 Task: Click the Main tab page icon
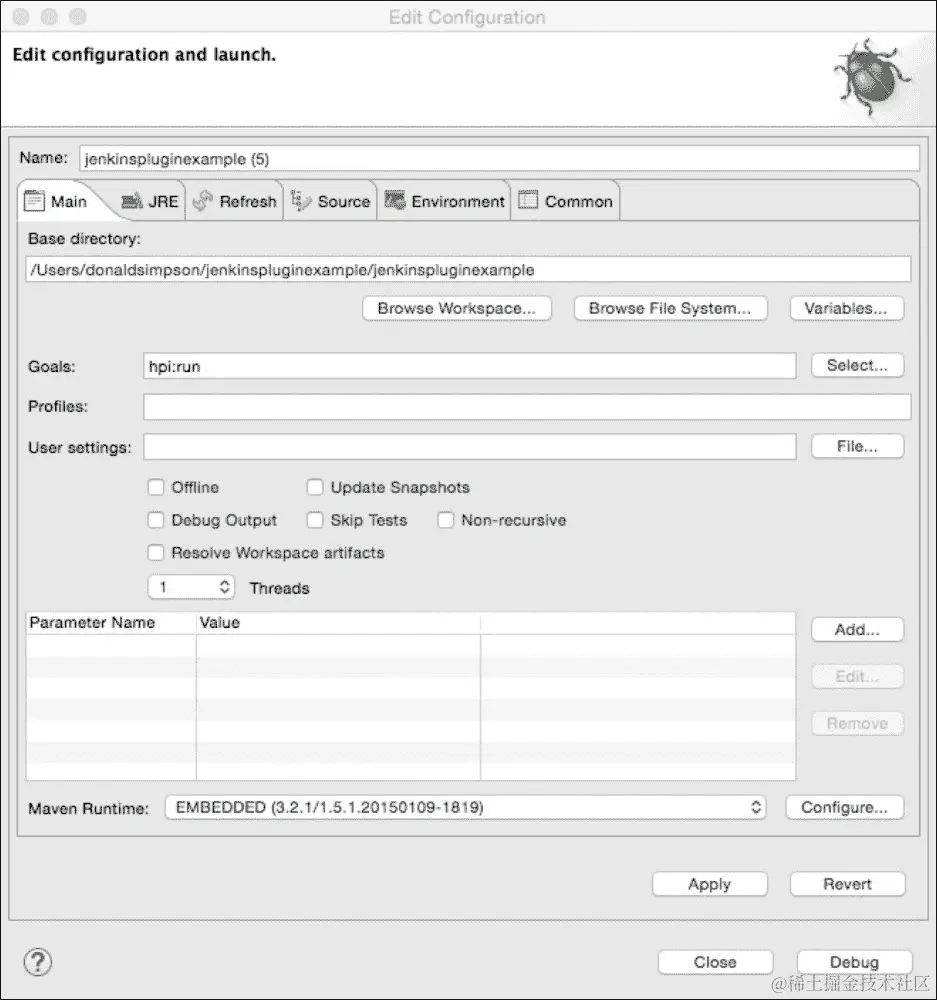[x=34, y=201]
